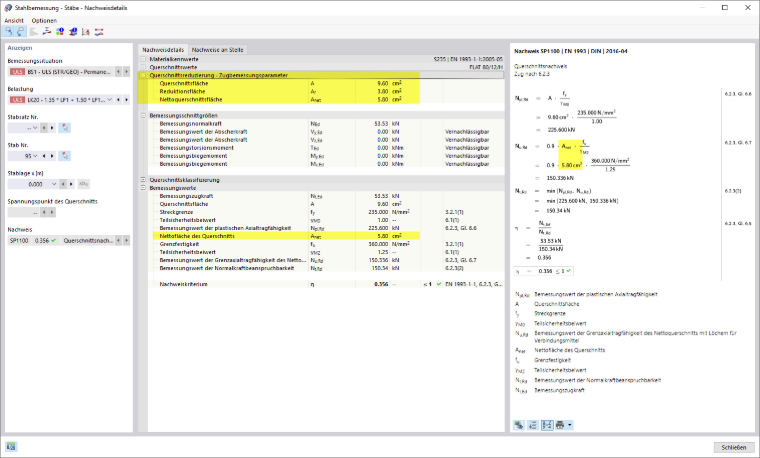The width and height of the screenshot is (760, 458).
Task: Click the Spannungspunkt des Querschnitts field
Action: 23,212
